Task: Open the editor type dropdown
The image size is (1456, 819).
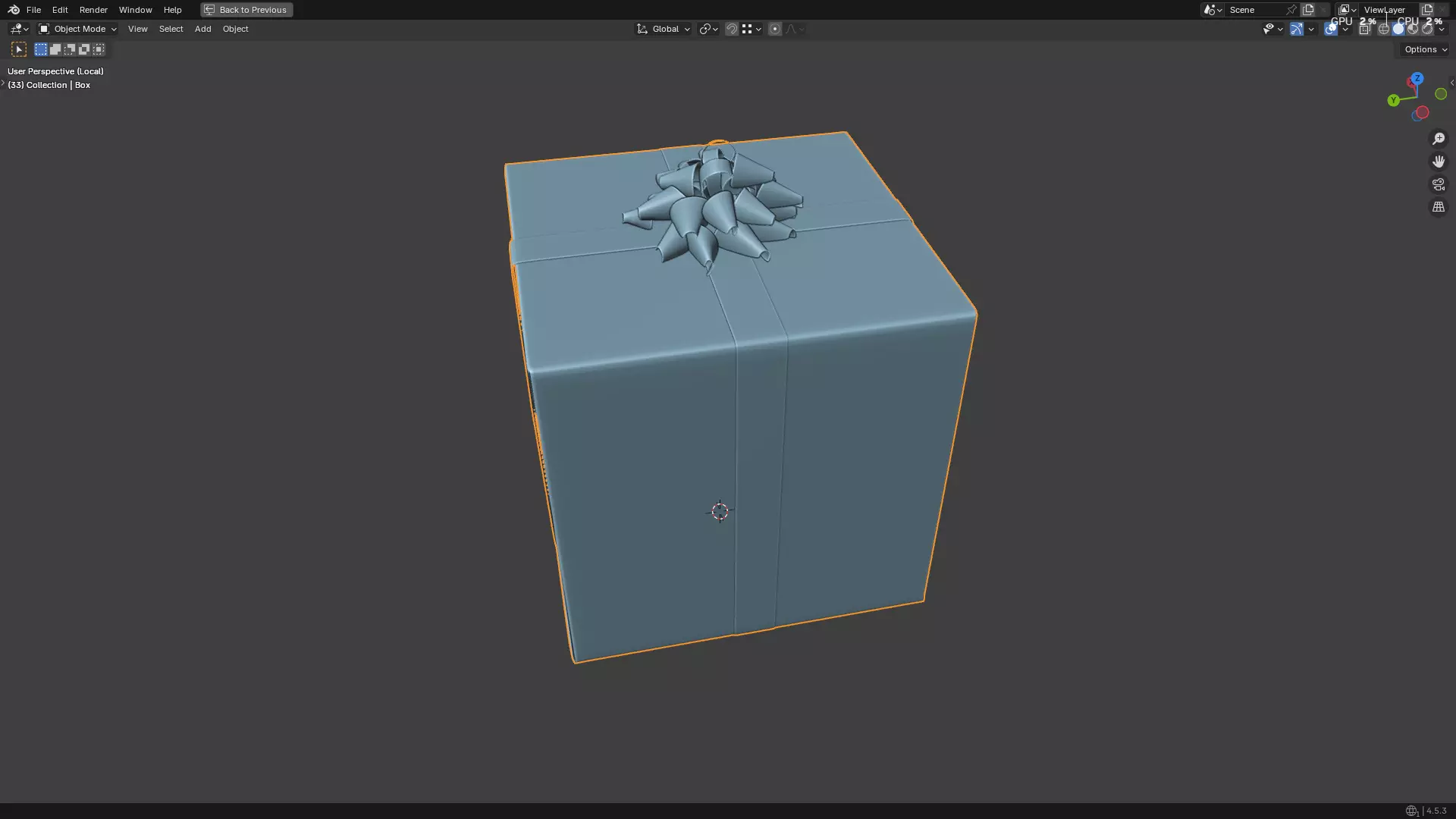Action: 19,29
